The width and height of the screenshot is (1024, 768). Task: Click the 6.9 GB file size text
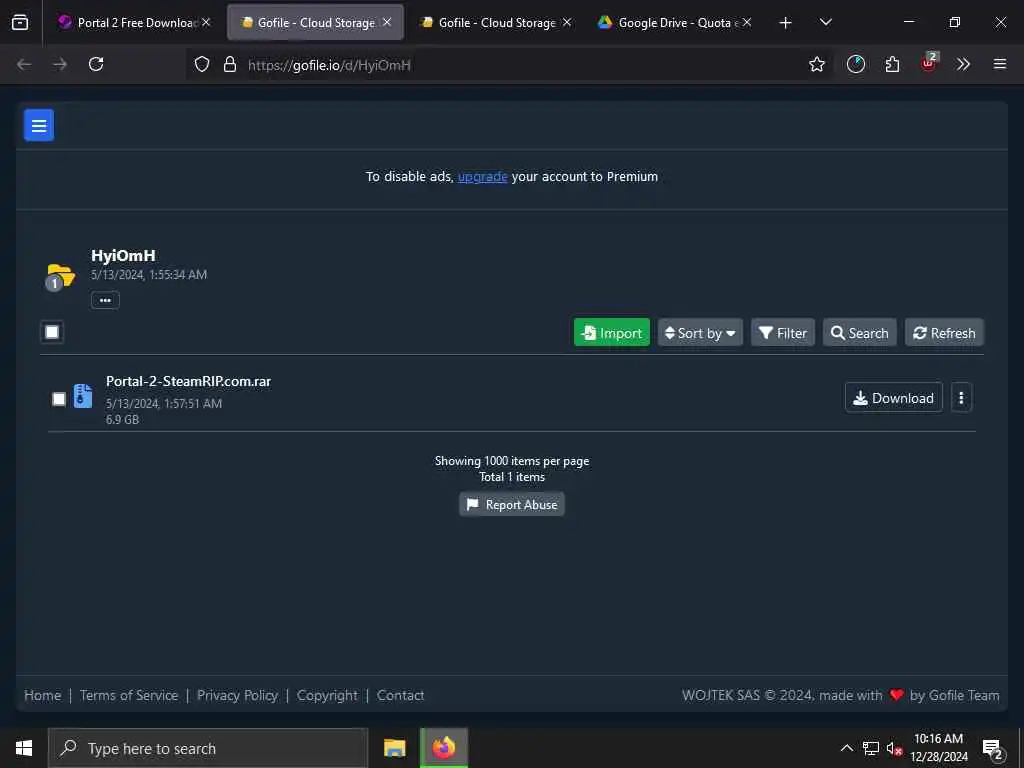click(x=122, y=419)
